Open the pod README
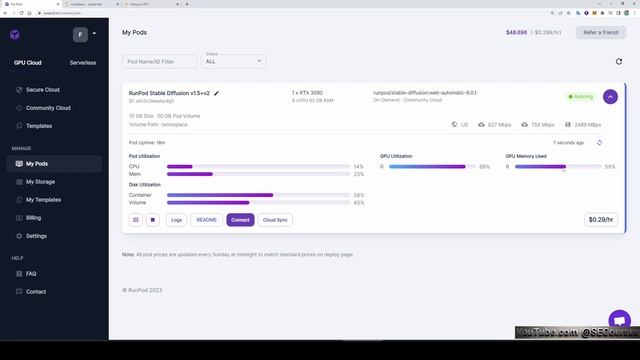Screen dimensions: 640x360 207,220
